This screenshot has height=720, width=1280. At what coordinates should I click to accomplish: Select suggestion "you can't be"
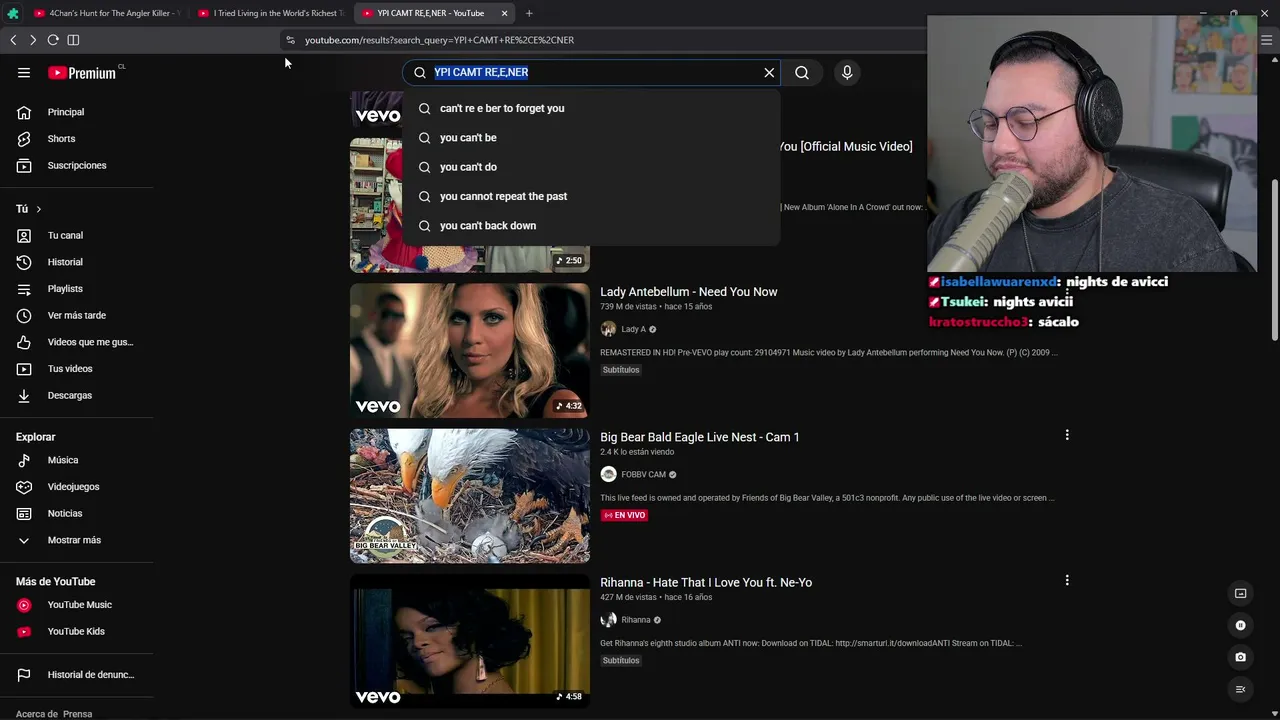591,137
